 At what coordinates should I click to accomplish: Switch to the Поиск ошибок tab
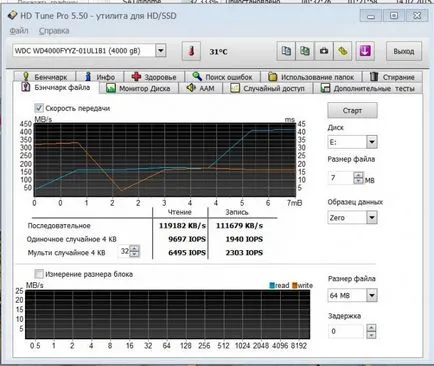point(222,77)
